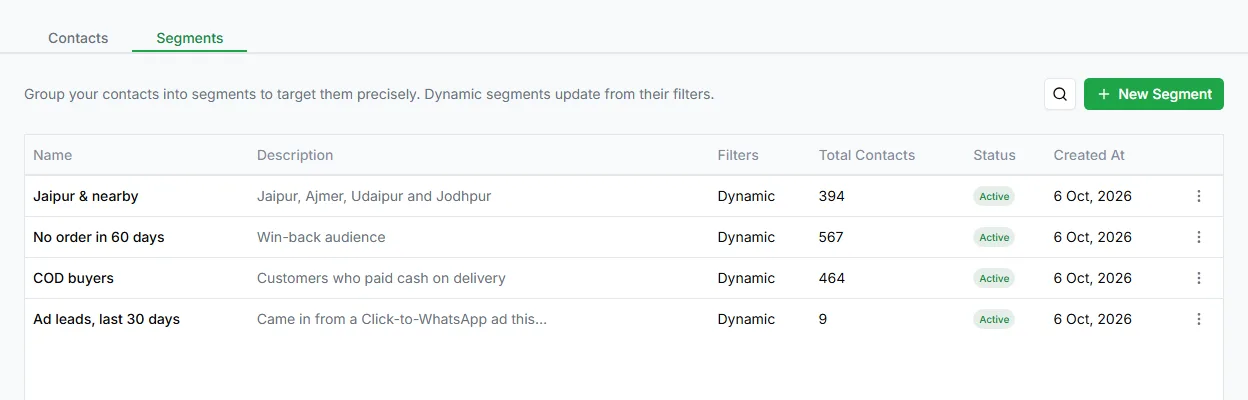The width and height of the screenshot is (1248, 400).
Task: Create a New Segment
Action: [1154, 94]
